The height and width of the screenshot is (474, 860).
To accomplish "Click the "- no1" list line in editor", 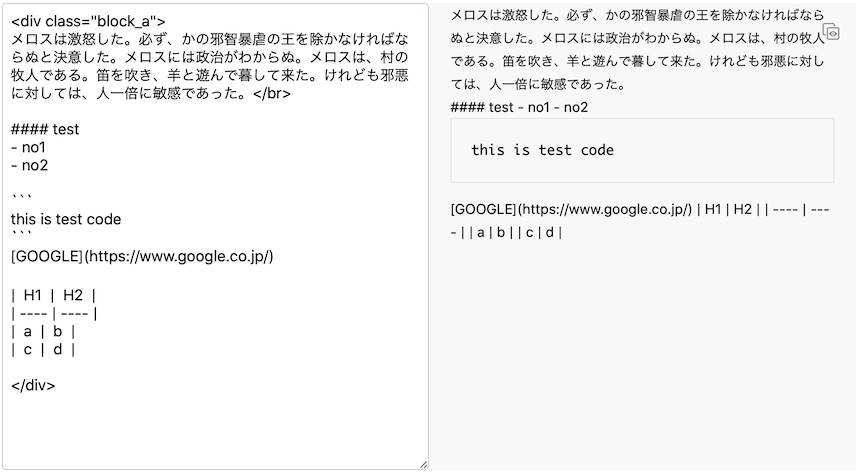I will [30, 147].
